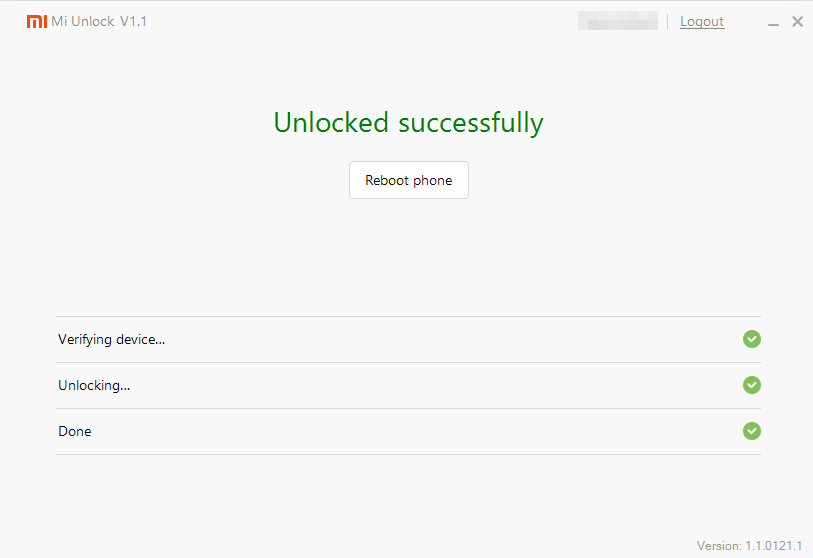Click the Verifying device green checkmark
The image size is (813, 558).
click(x=751, y=339)
